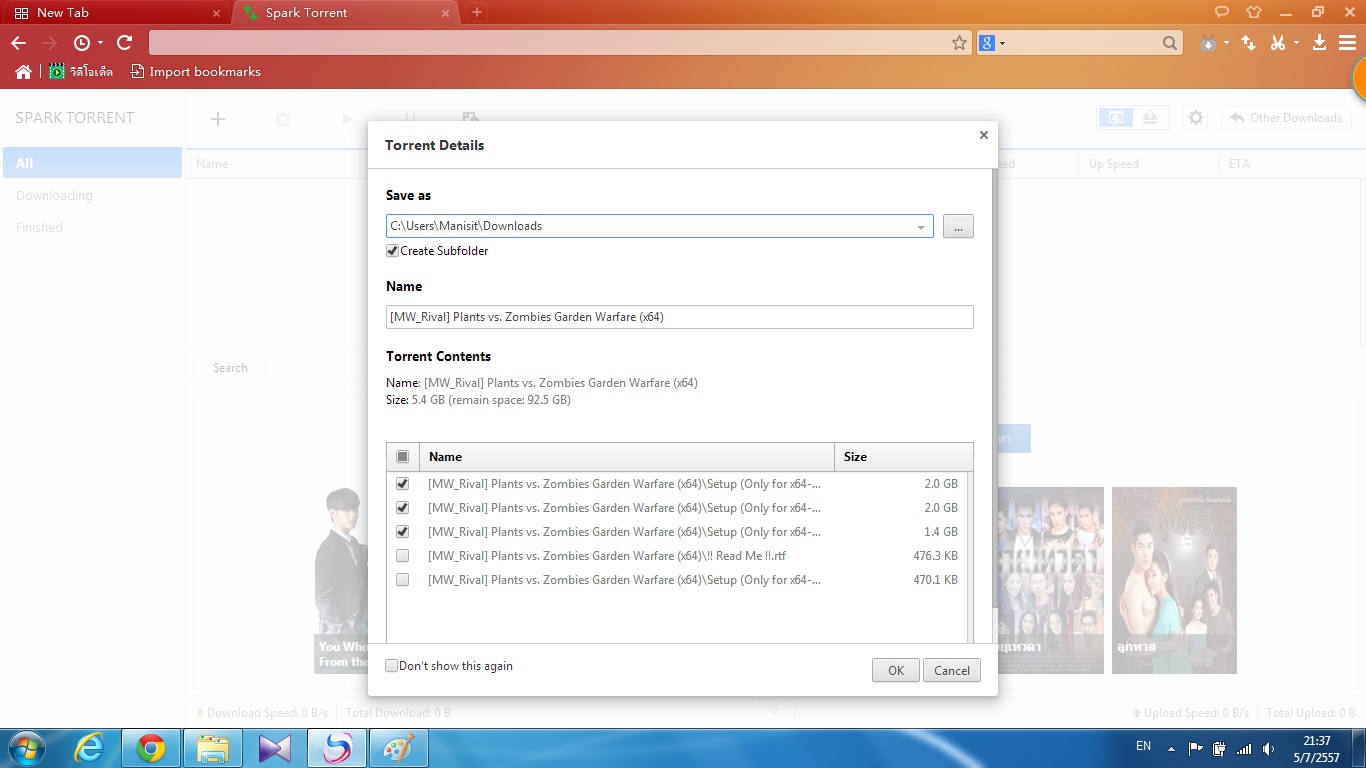The image size is (1366, 768).
Task: Open Windows Start menu
Action: [25, 748]
